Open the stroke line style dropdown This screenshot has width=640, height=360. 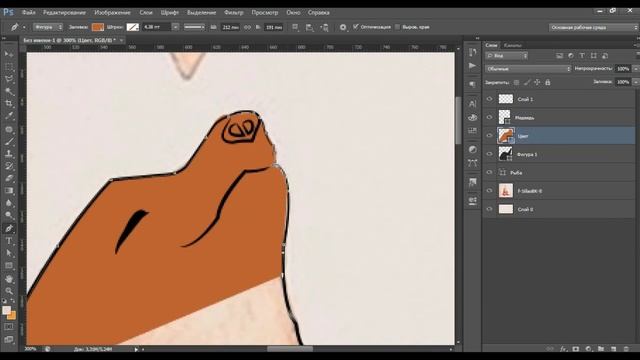[194, 27]
